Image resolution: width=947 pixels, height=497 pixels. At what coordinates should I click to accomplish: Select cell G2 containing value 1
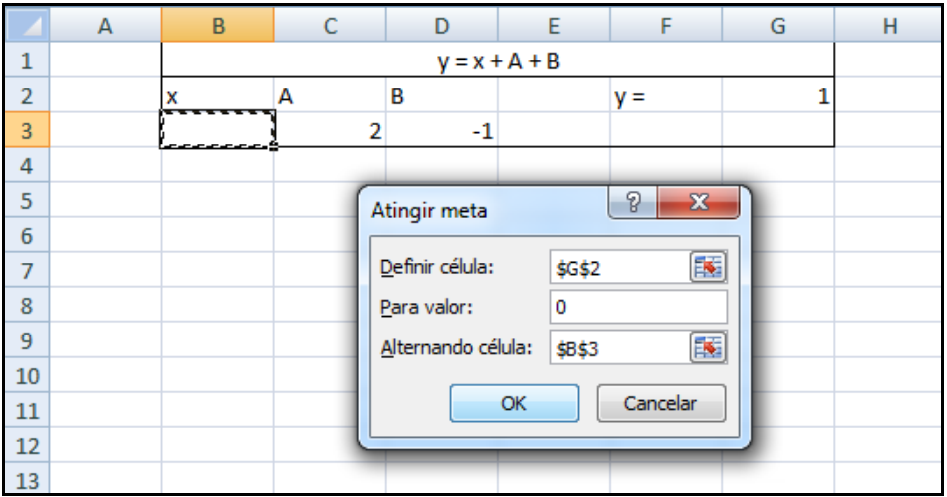[777, 97]
